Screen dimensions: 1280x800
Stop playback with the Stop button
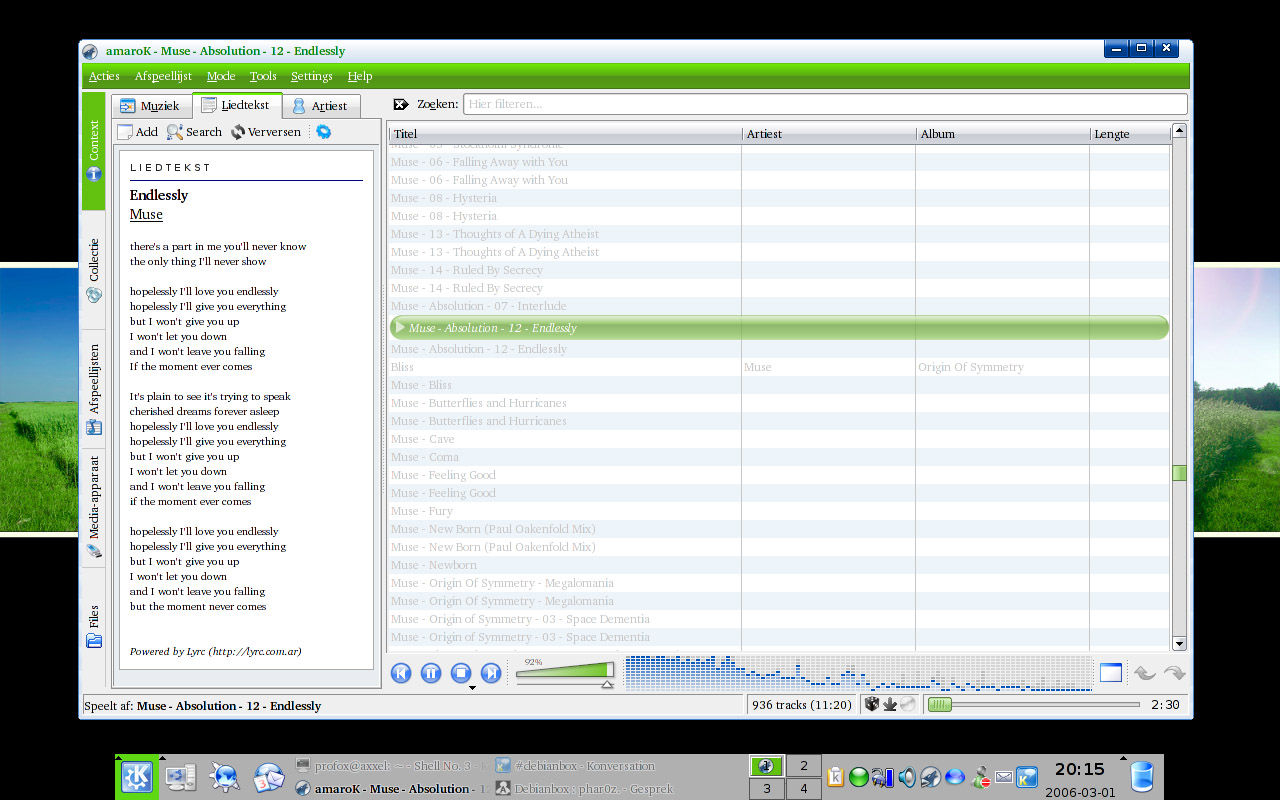point(461,673)
